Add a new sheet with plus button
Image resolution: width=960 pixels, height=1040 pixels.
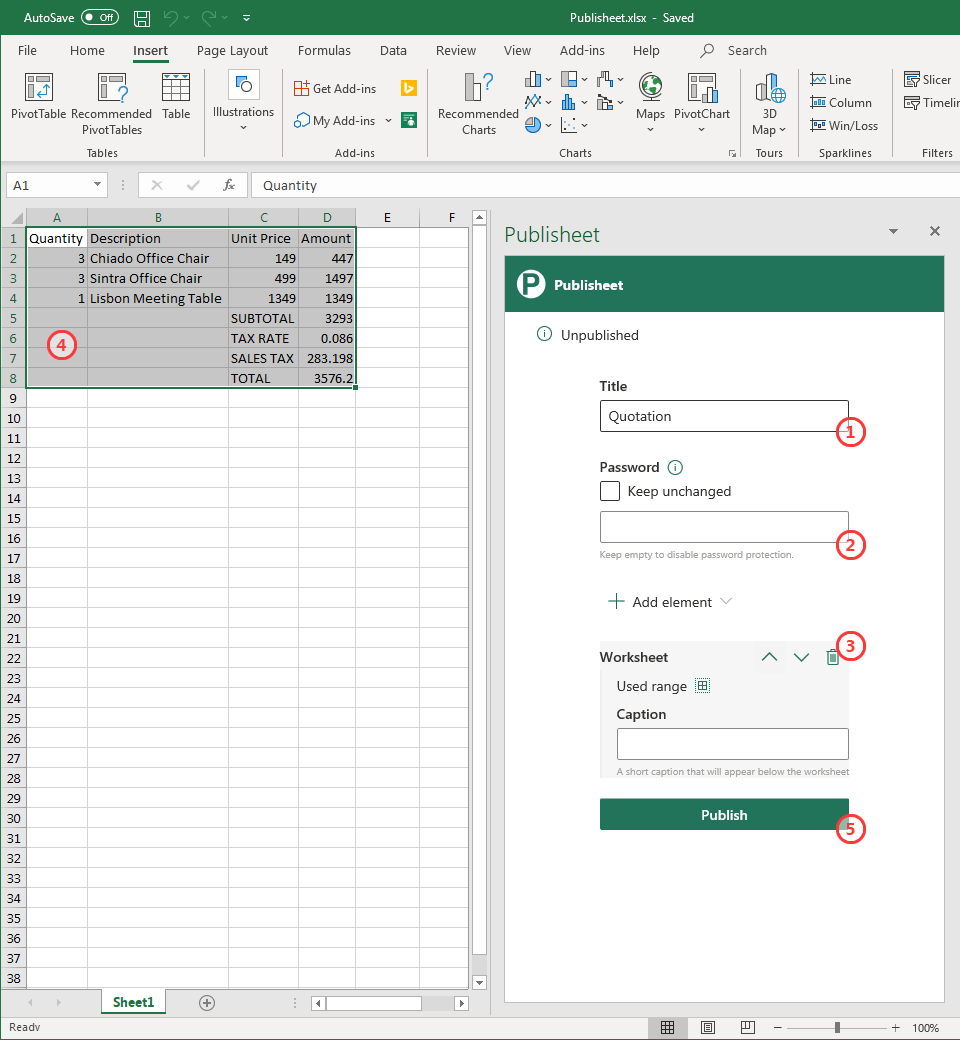click(x=207, y=1003)
